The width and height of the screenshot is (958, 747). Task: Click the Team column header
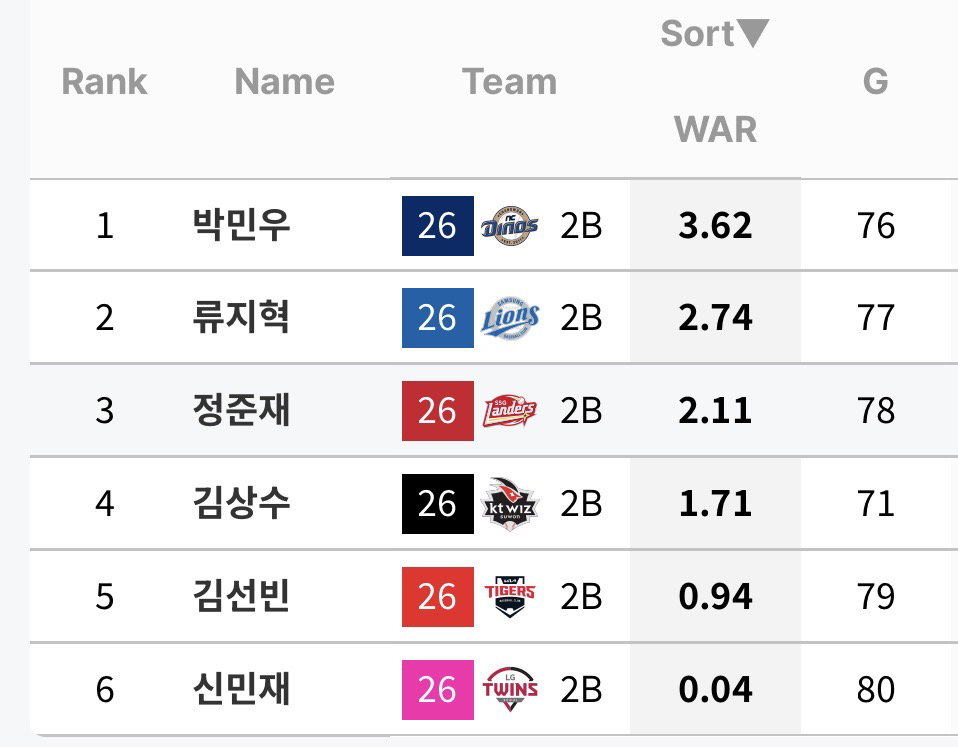tap(510, 81)
